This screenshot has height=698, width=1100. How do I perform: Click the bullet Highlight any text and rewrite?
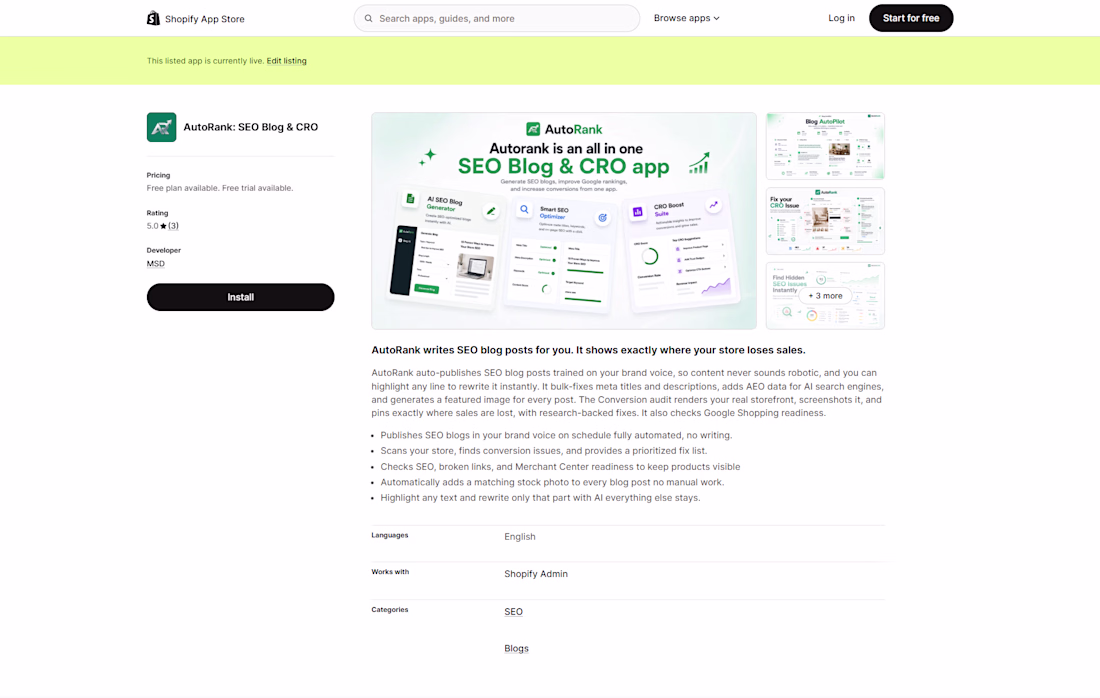[540, 497]
